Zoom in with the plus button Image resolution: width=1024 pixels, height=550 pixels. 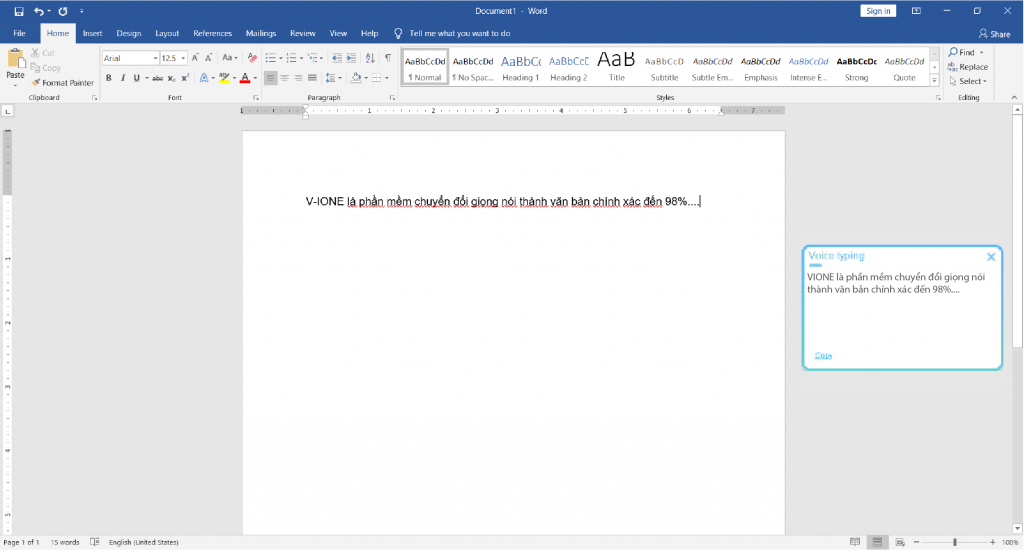point(993,542)
